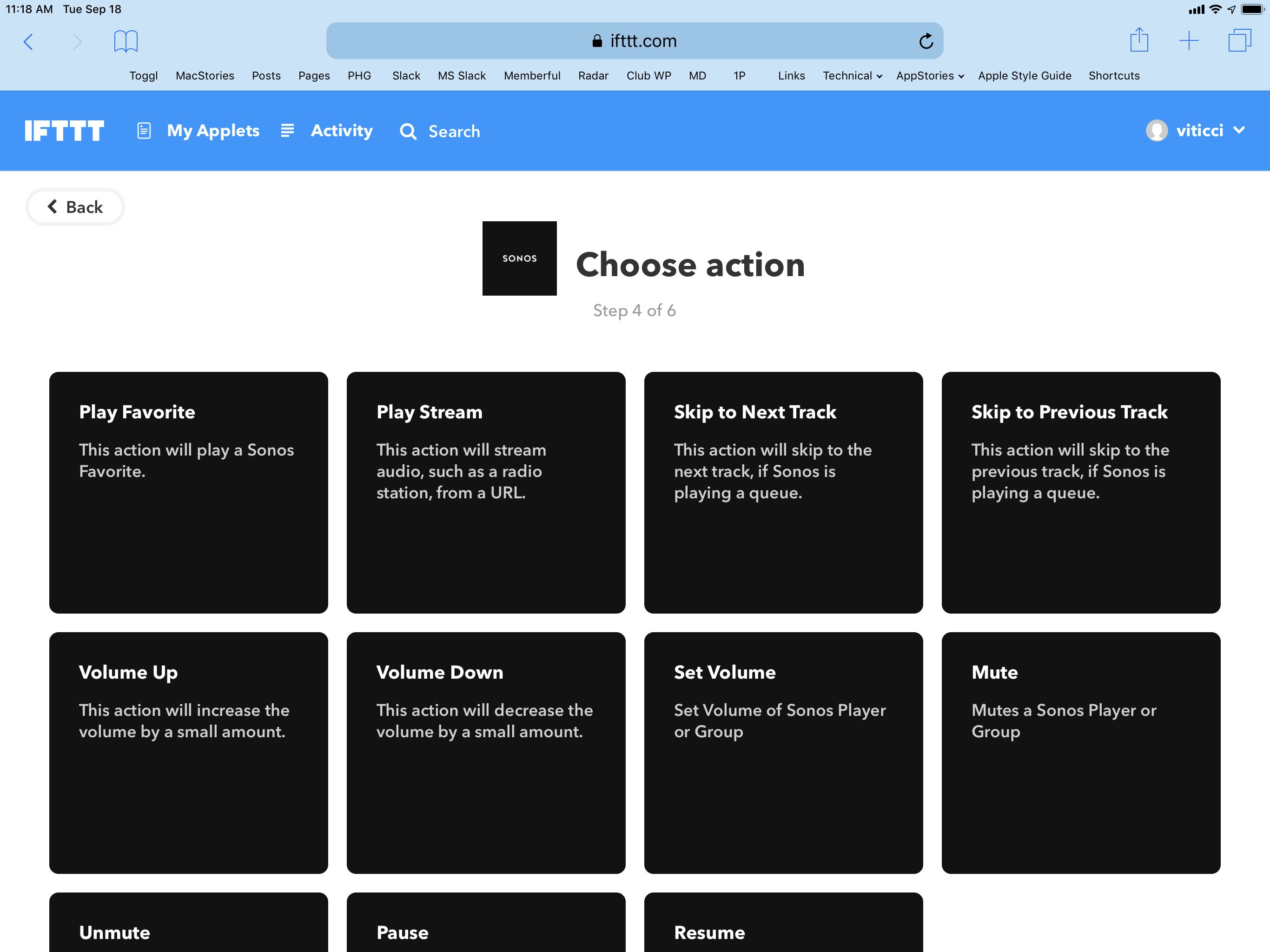Viewport: 1270px width, 952px height.
Task: Open the MD bookmark
Action: tap(698, 76)
